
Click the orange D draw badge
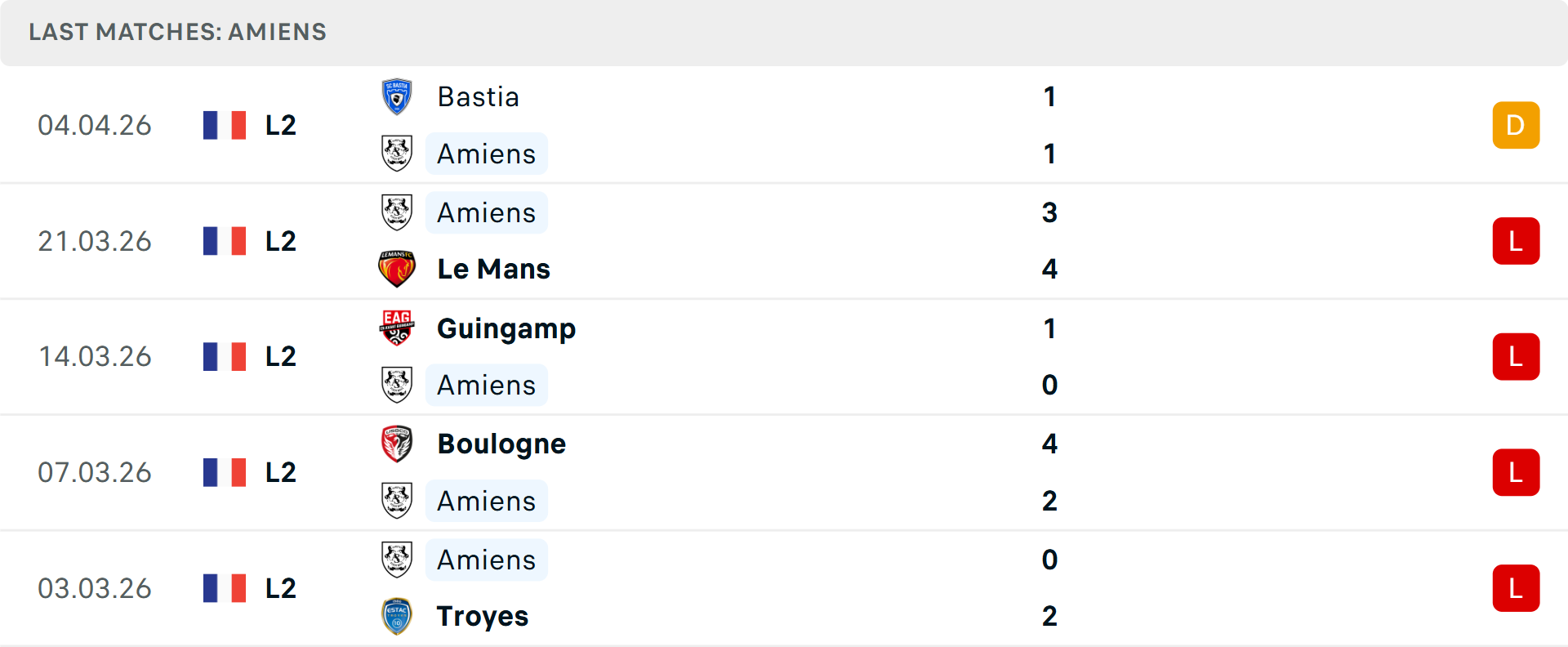(x=1516, y=125)
